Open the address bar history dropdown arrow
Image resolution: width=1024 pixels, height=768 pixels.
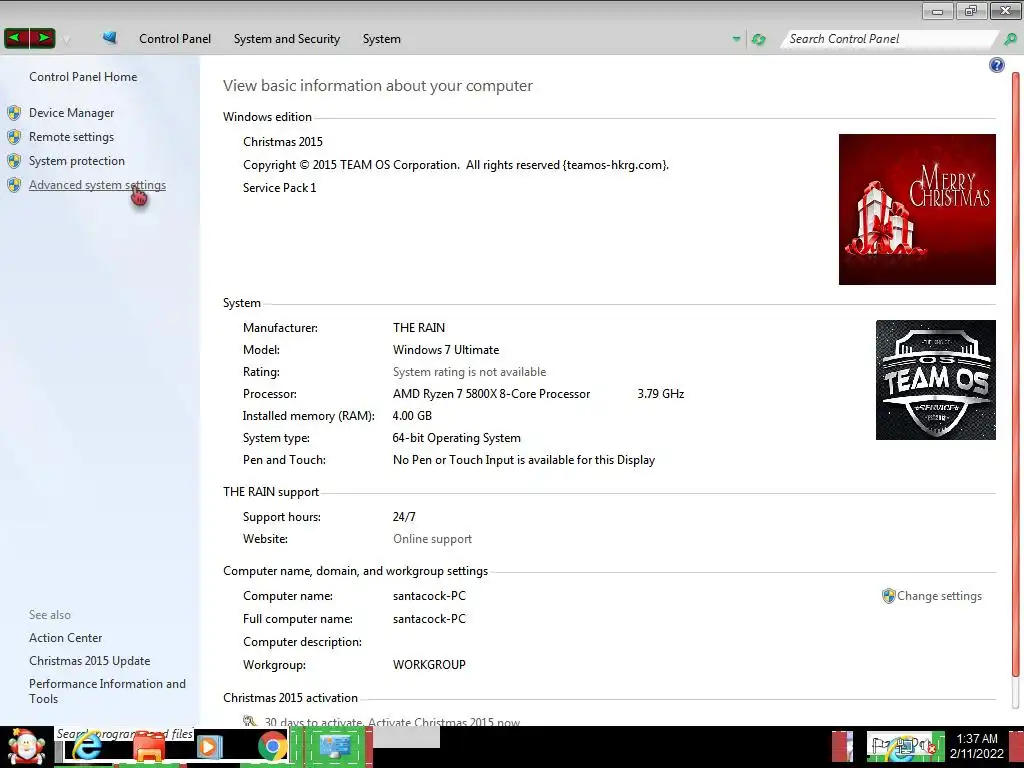coord(737,39)
